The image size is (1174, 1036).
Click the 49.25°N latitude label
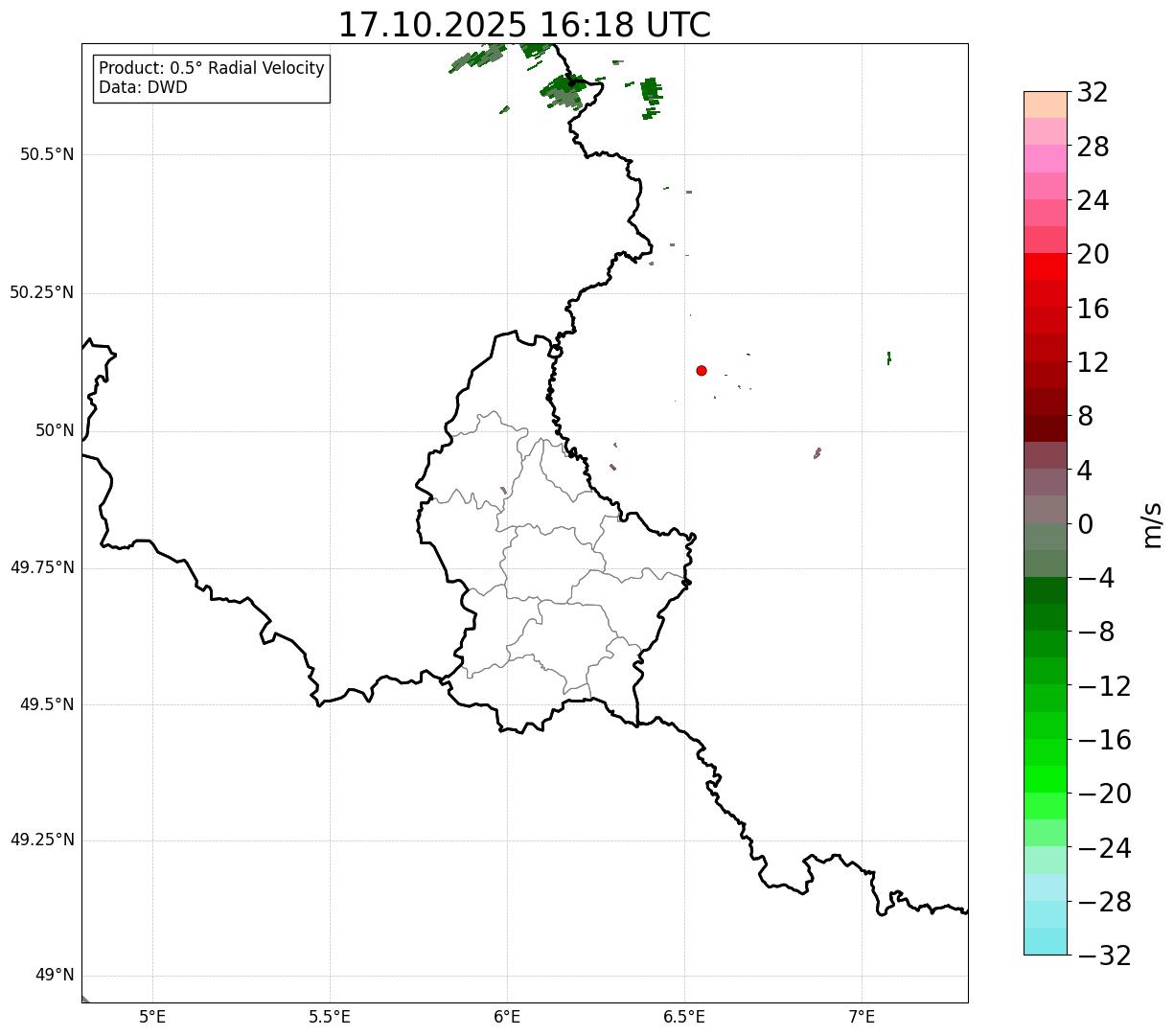pyautogui.click(x=42, y=840)
